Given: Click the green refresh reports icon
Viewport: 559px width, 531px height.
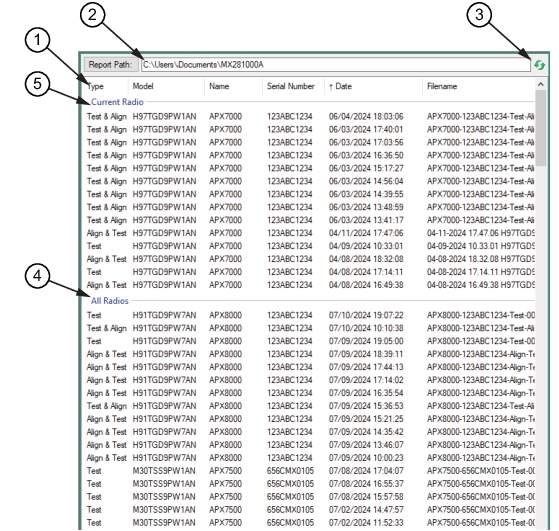Looking at the screenshot, I should tap(539, 65).
